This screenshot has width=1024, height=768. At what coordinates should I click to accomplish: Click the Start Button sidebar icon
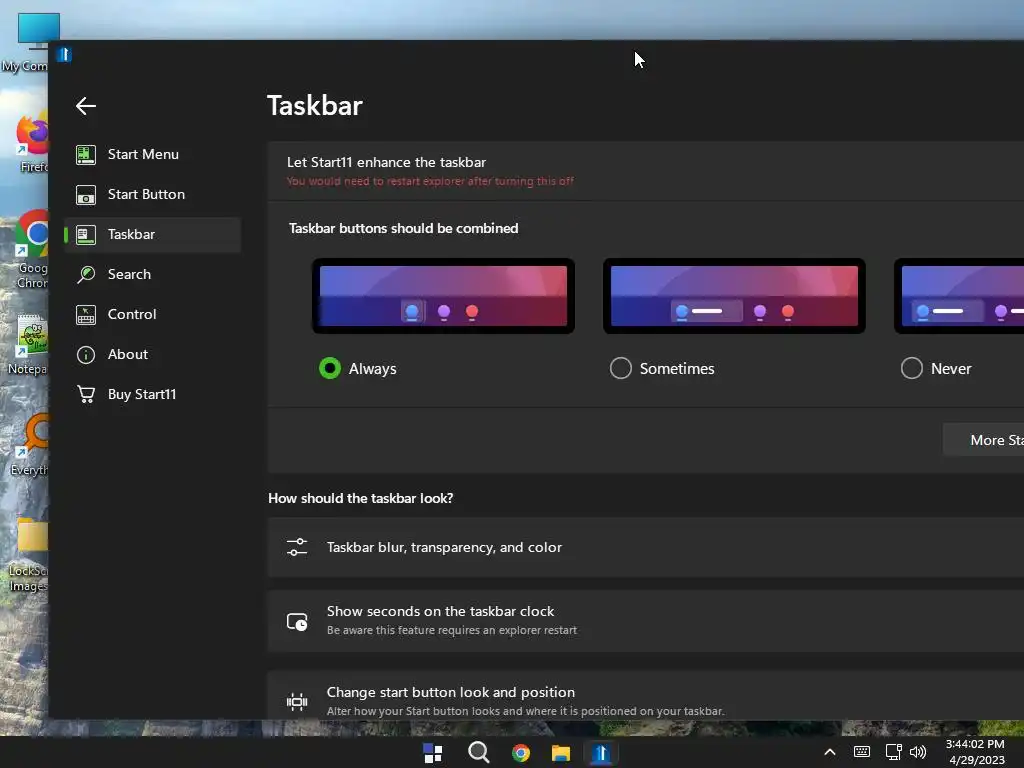coord(86,195)
